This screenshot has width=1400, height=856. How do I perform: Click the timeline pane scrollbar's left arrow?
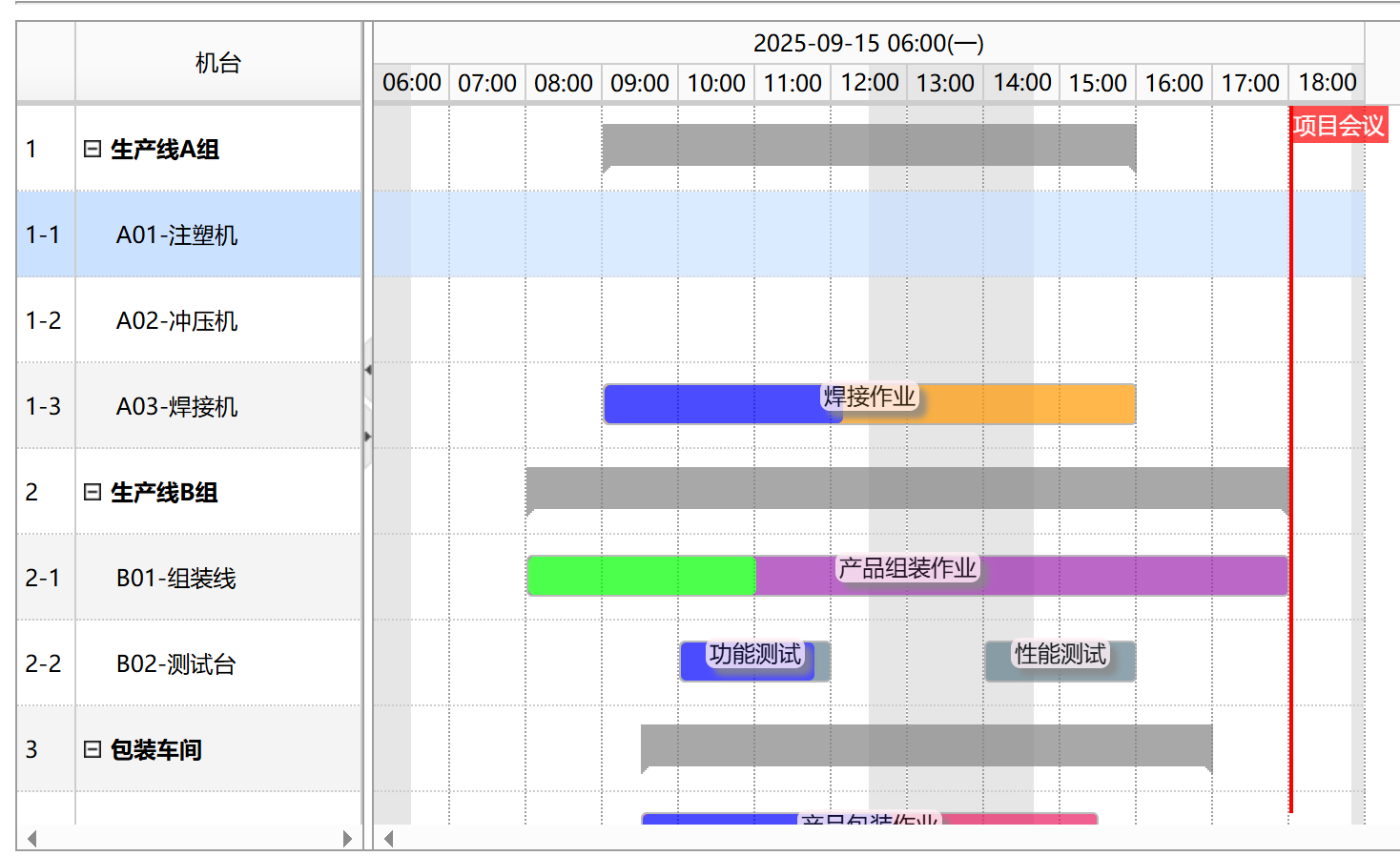pyautogui.click(x=388, y=839)
